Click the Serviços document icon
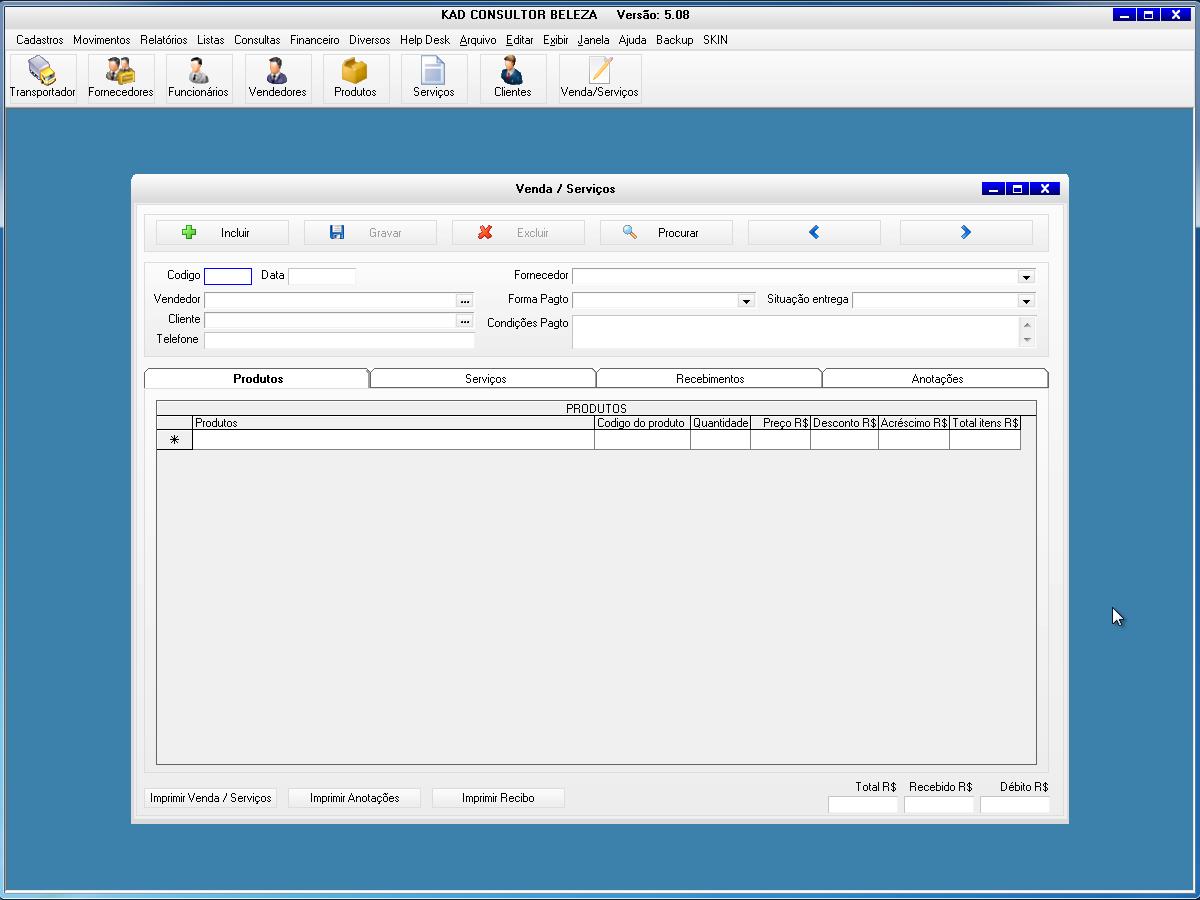Screen dimensions: 1200x900 tap(433, 78)
